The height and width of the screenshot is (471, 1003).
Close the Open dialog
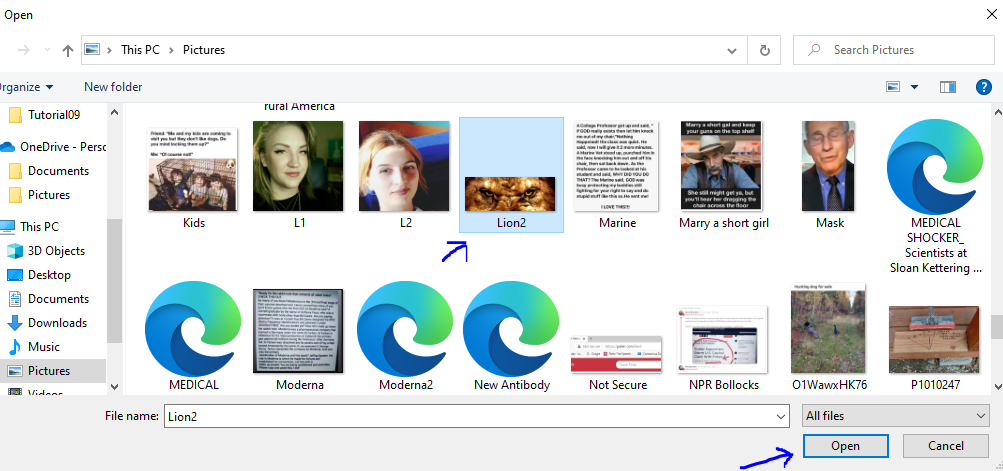point(991,14)
